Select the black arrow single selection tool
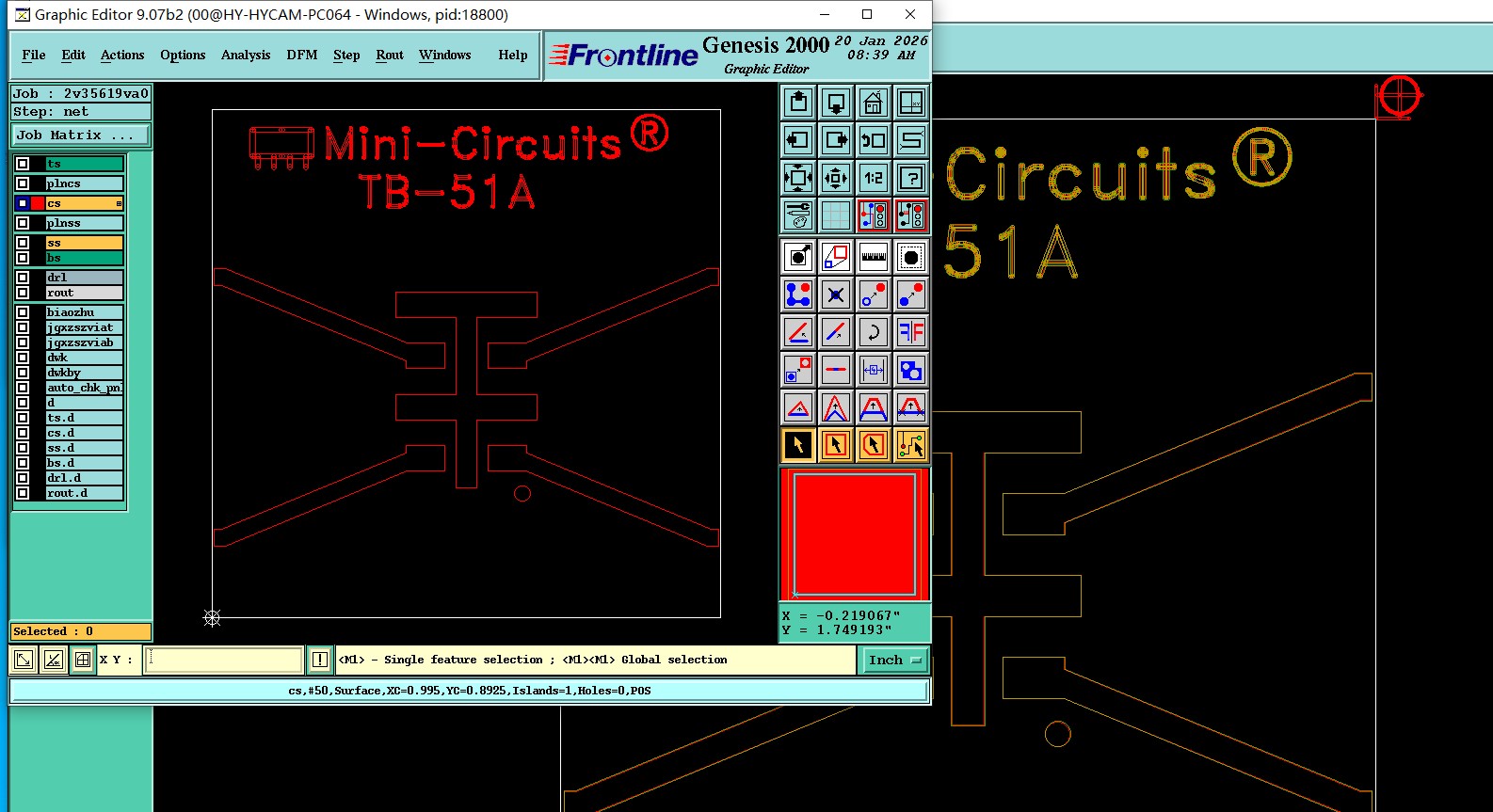 click(x=798, y=445)
